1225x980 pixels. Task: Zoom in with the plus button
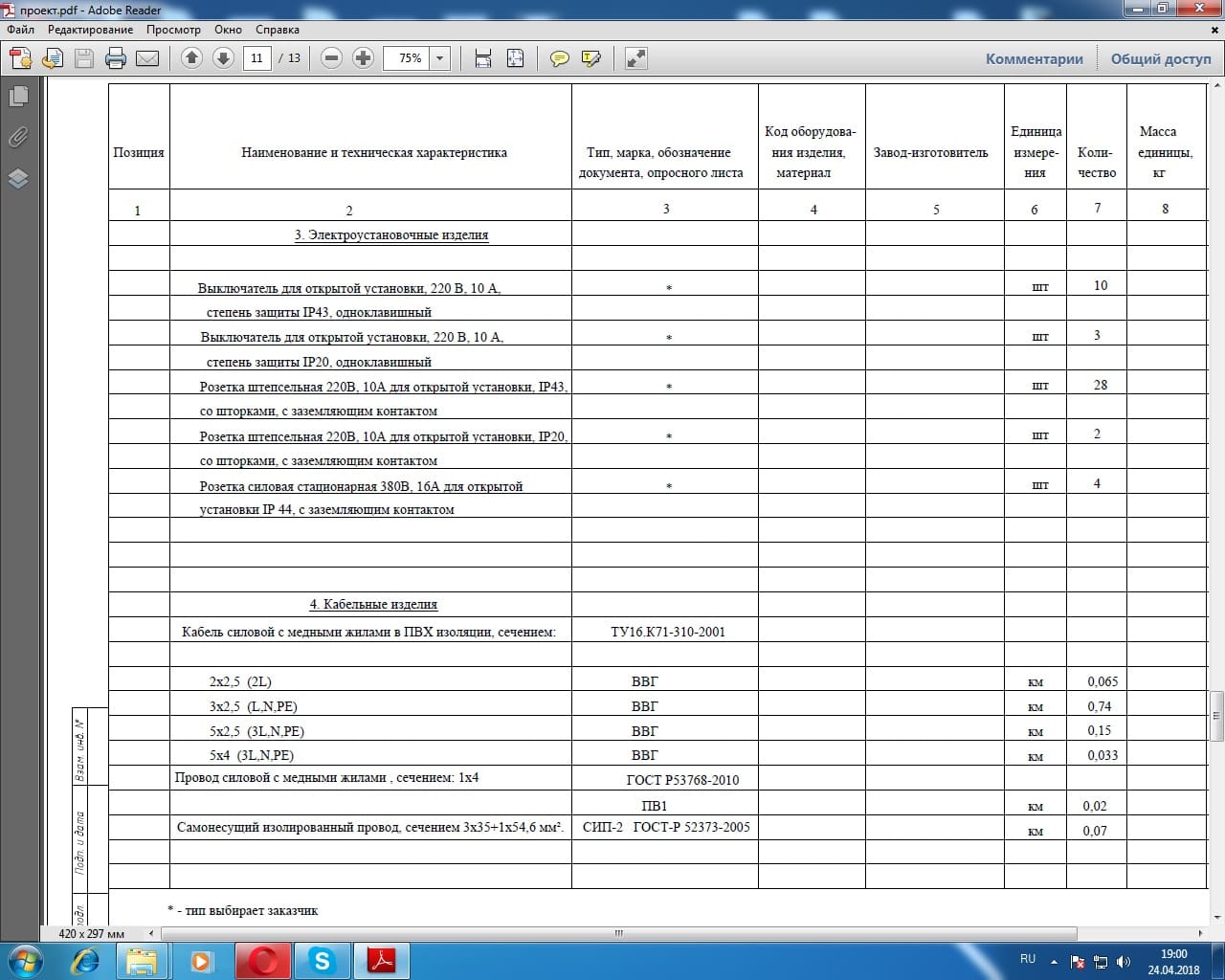coord(363,58)
